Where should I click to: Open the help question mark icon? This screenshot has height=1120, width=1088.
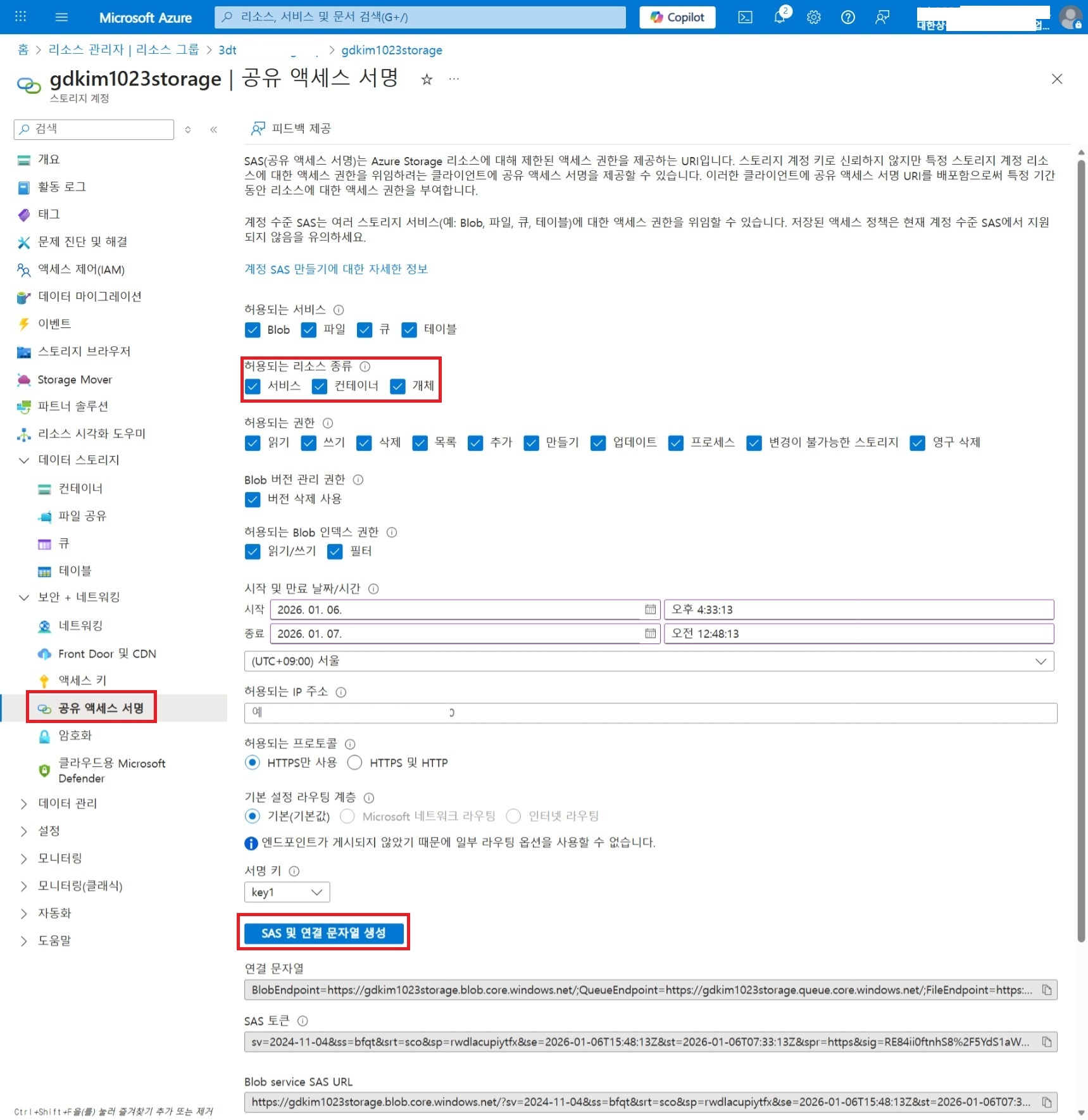[x=848, y=17]
